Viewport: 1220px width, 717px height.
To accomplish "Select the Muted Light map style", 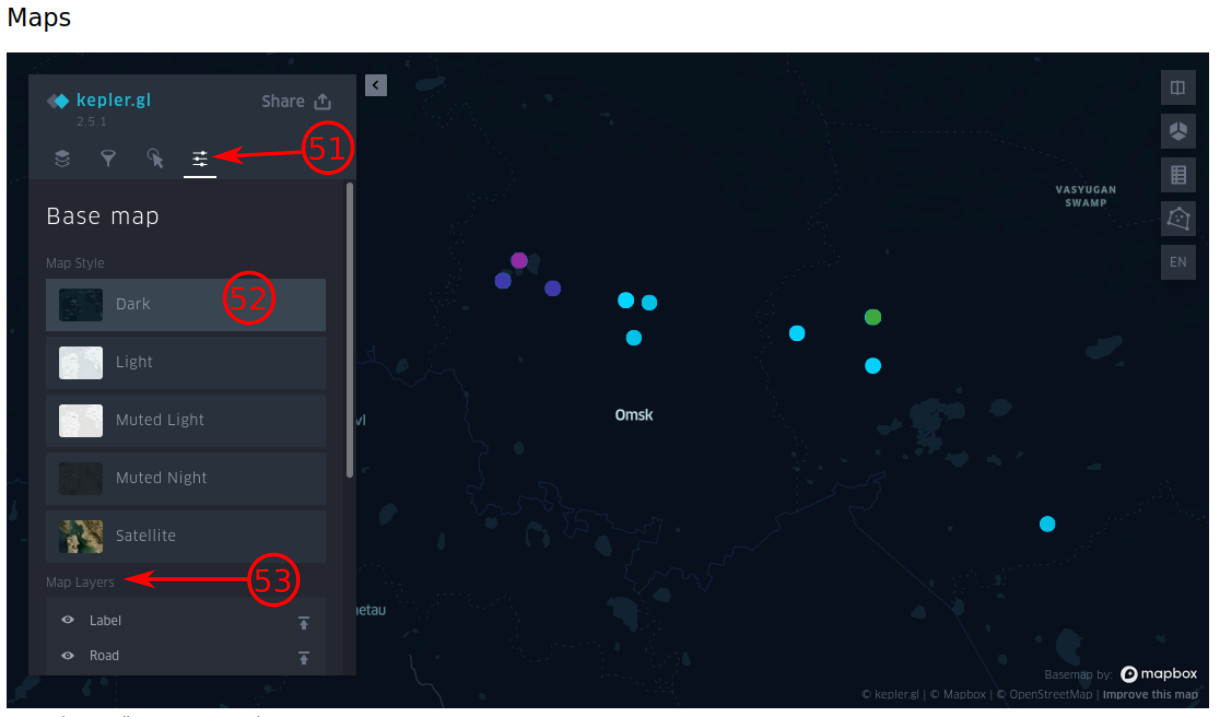I will point(185,420).
